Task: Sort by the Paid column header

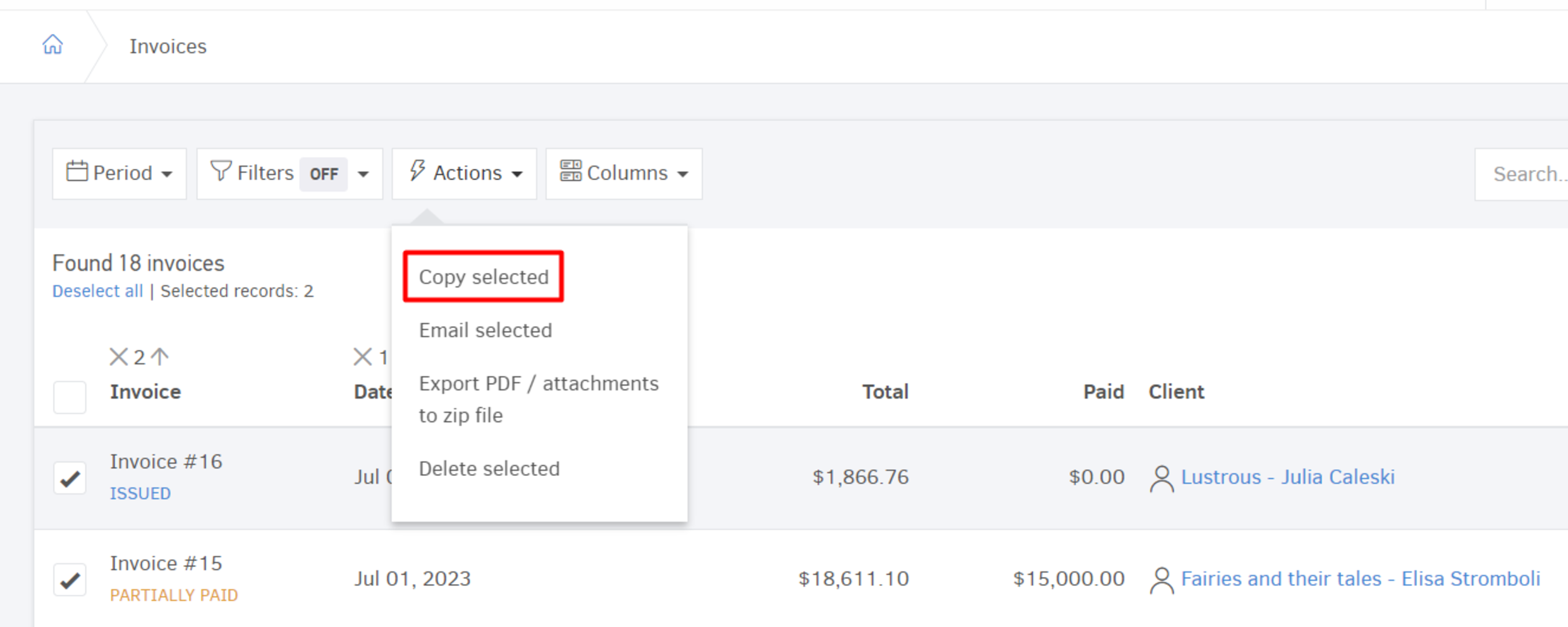Action: 1104,392
